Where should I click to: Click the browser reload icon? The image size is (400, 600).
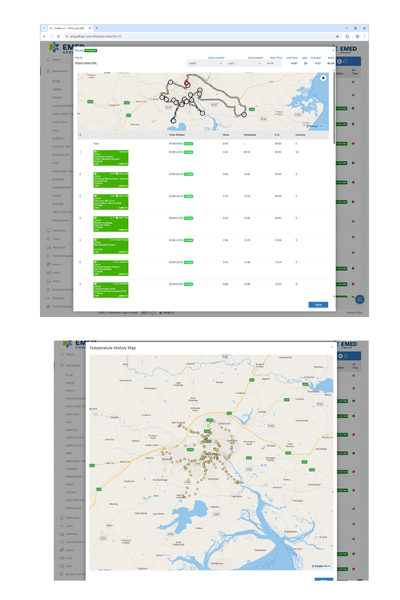(x=59, y=36)
